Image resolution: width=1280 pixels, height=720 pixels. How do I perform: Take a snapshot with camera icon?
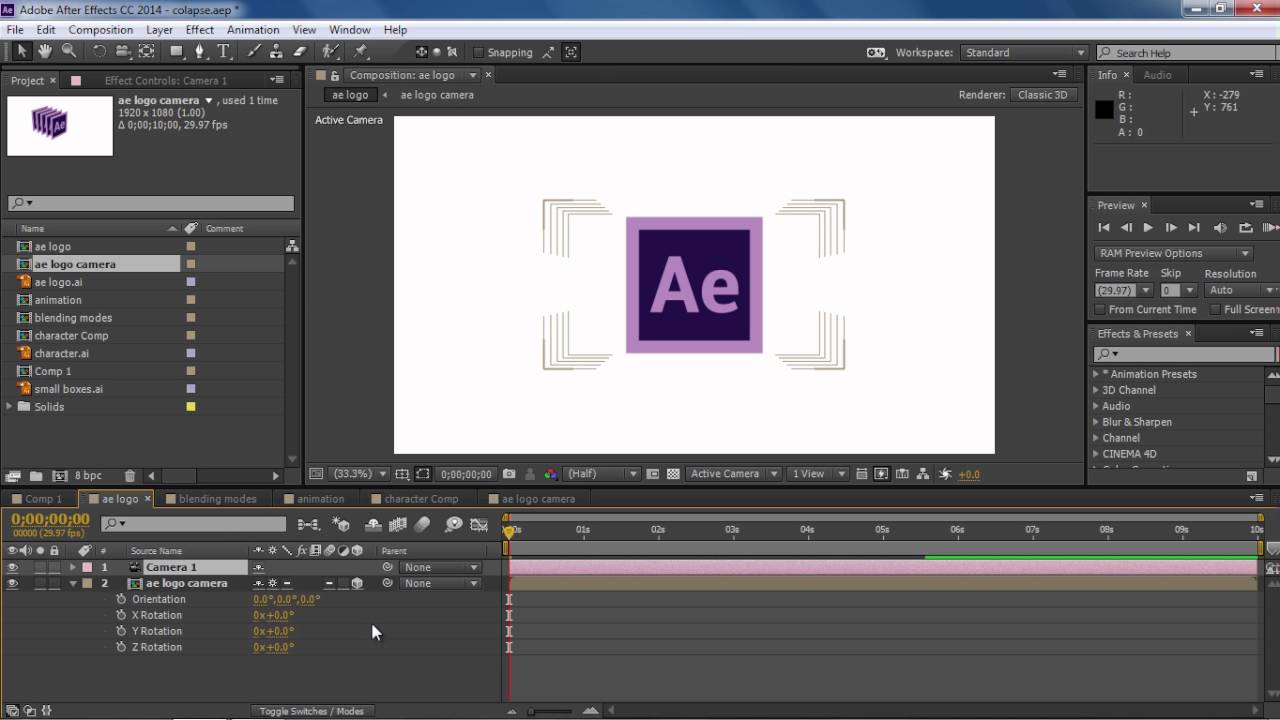click(x=509, y=474)
